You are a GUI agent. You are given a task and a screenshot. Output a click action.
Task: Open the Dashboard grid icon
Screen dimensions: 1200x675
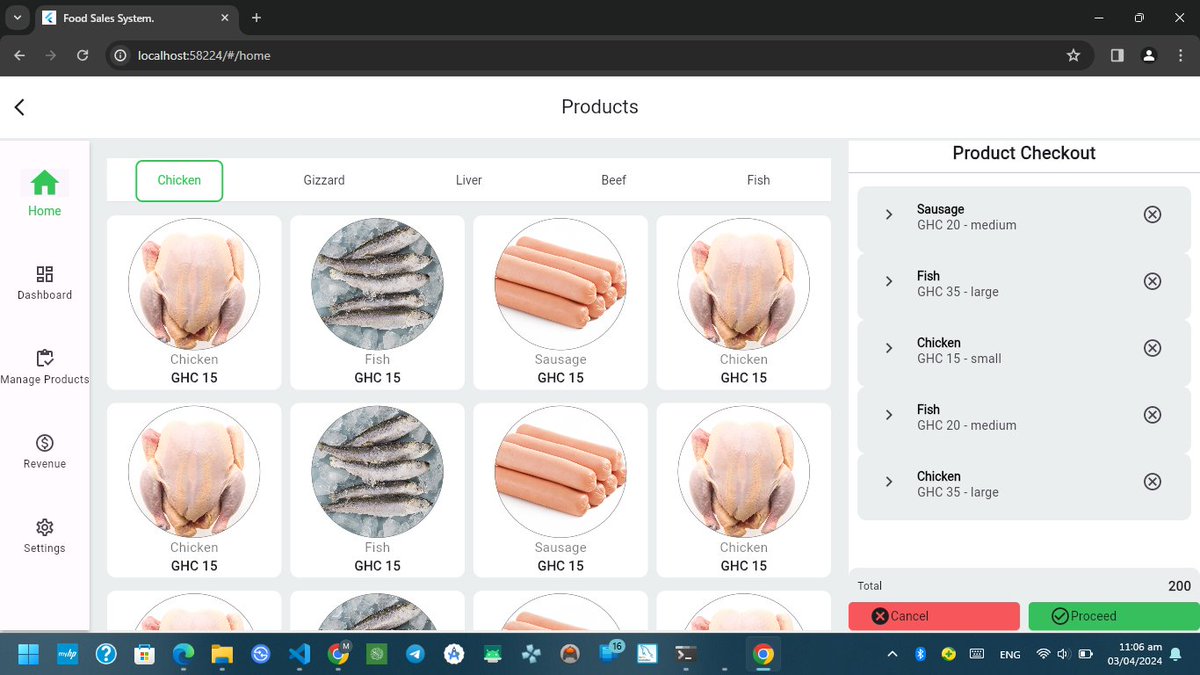[45, 274]
